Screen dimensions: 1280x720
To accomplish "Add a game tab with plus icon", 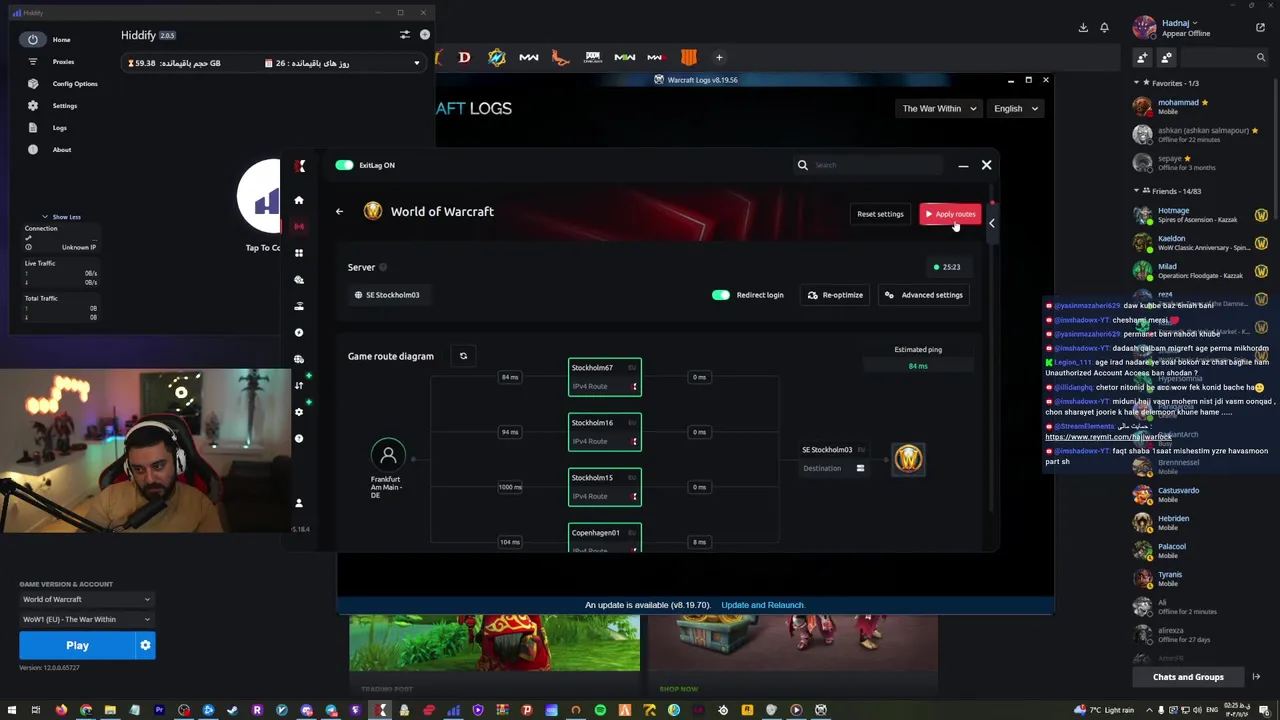I will click(x=719, y=57).
